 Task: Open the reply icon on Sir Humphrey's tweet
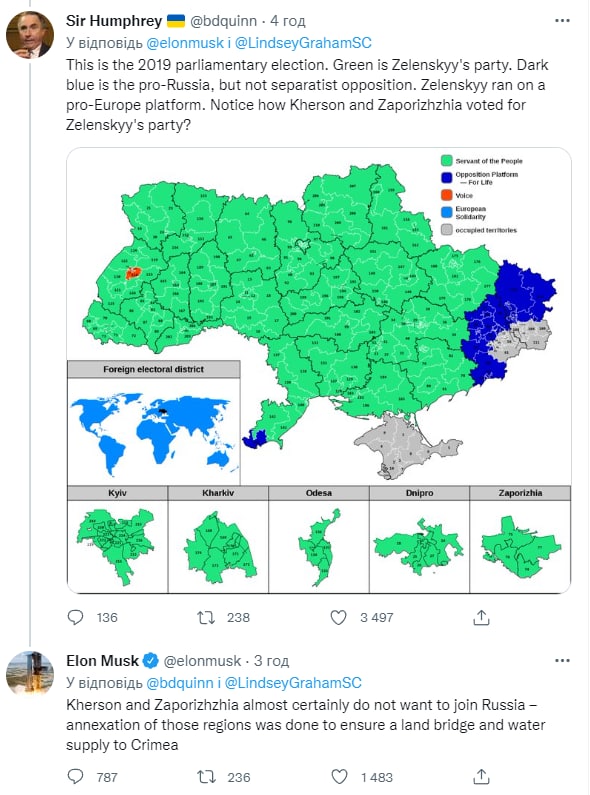(x=76, y=617)
